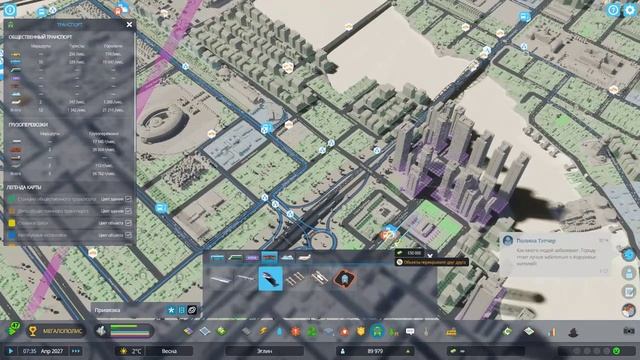Toggle the middle snapping option icon

coord(182,310)
